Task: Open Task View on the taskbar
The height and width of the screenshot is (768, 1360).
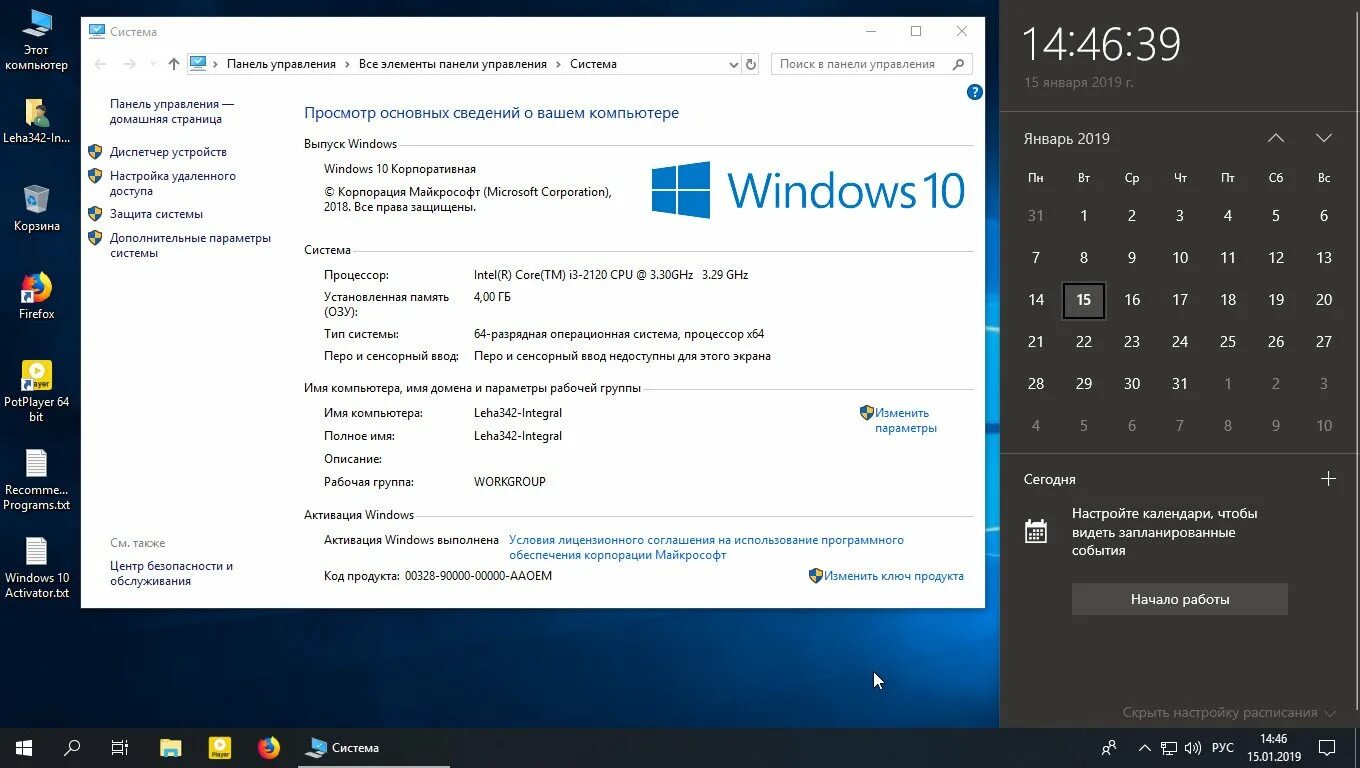Action: [x=120, y=748]
